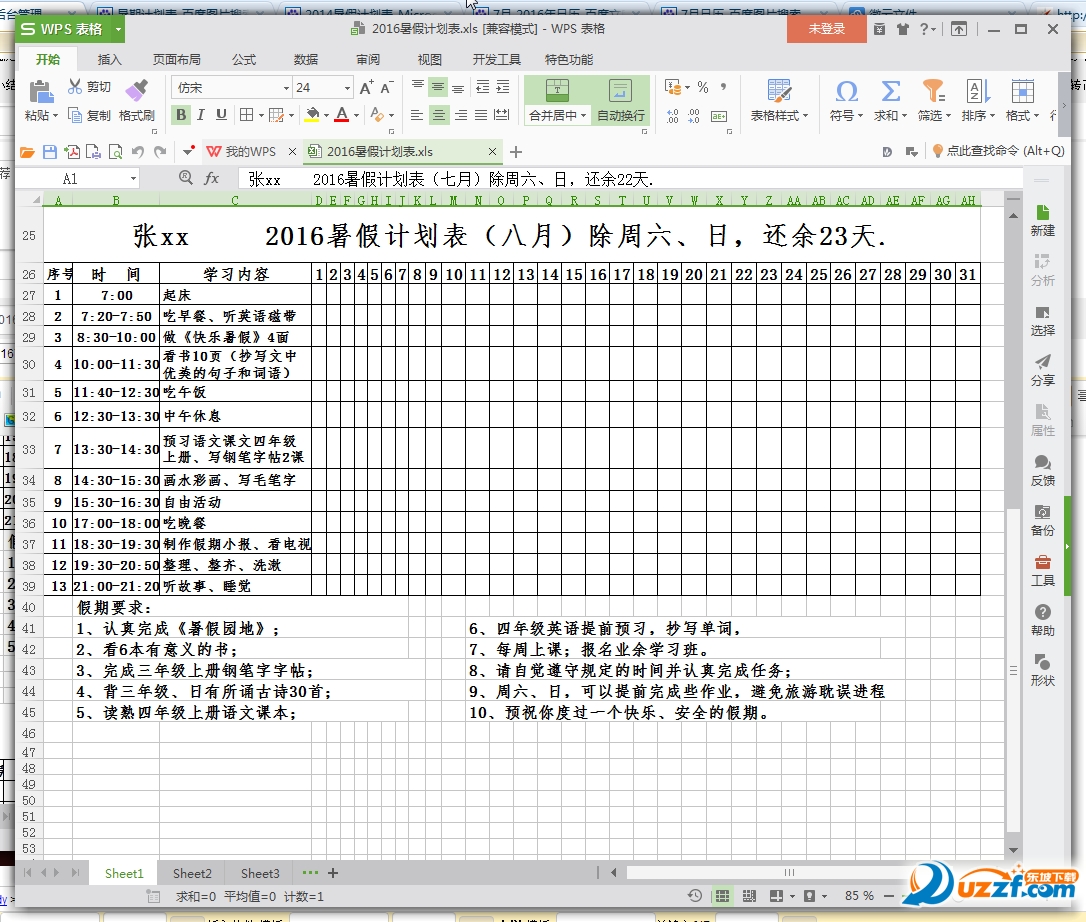Open the Name Box dropdown next to A1

click(x=134, y=179)
